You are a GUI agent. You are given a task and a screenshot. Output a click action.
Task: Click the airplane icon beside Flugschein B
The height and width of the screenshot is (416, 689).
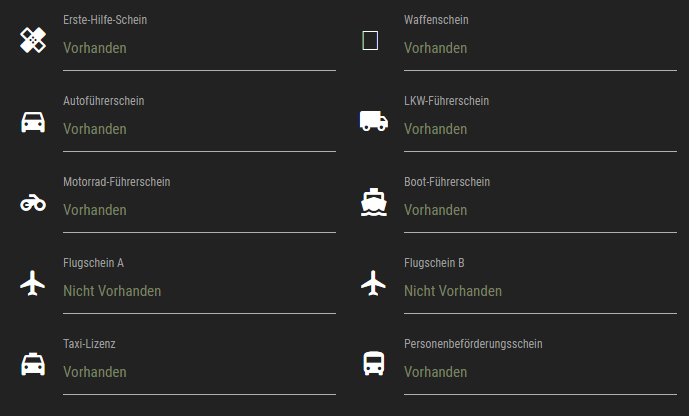pyautogui.click(x=373, y=283)
